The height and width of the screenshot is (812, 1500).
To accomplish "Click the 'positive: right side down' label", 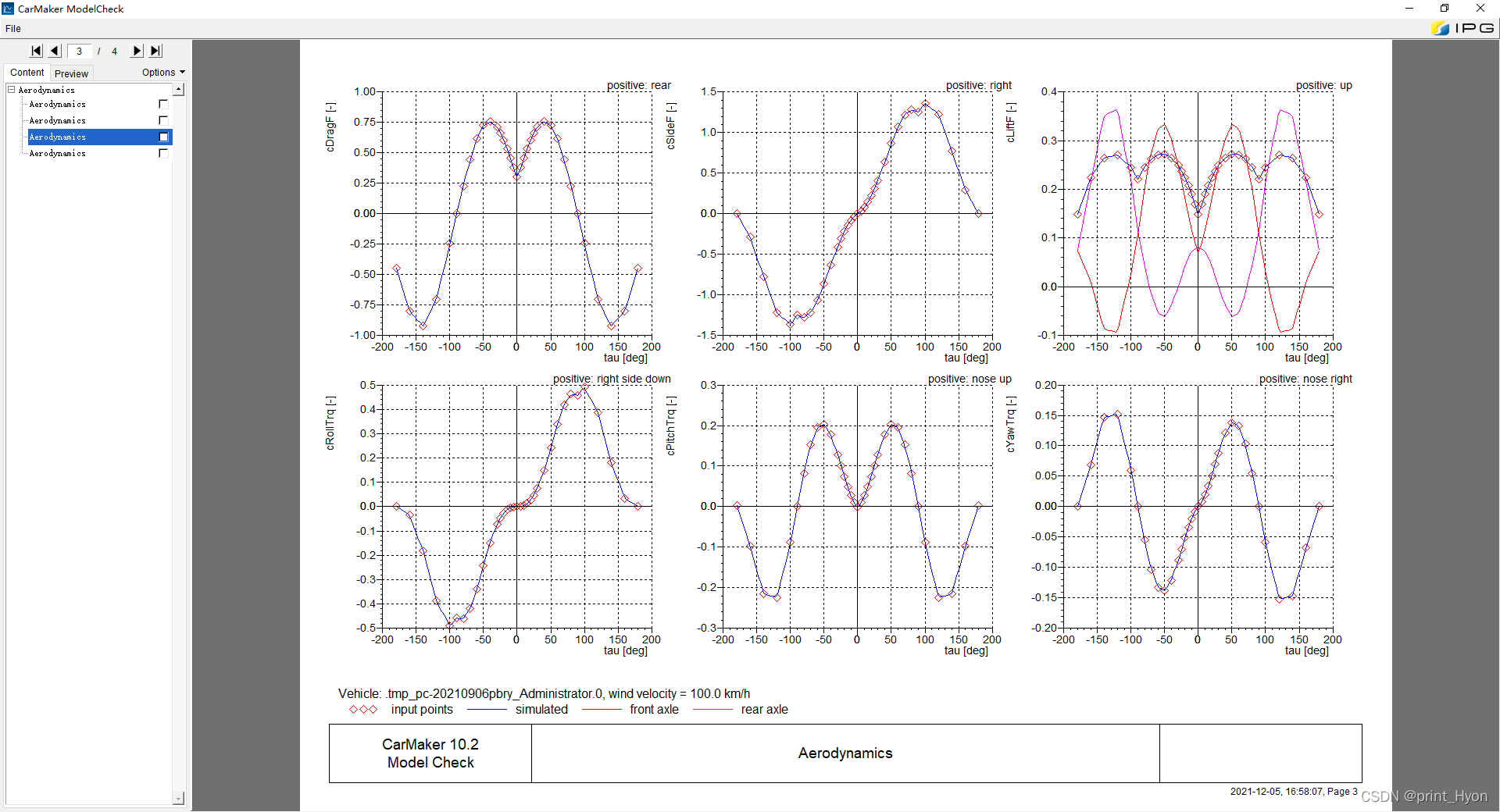I will [612, 379].
